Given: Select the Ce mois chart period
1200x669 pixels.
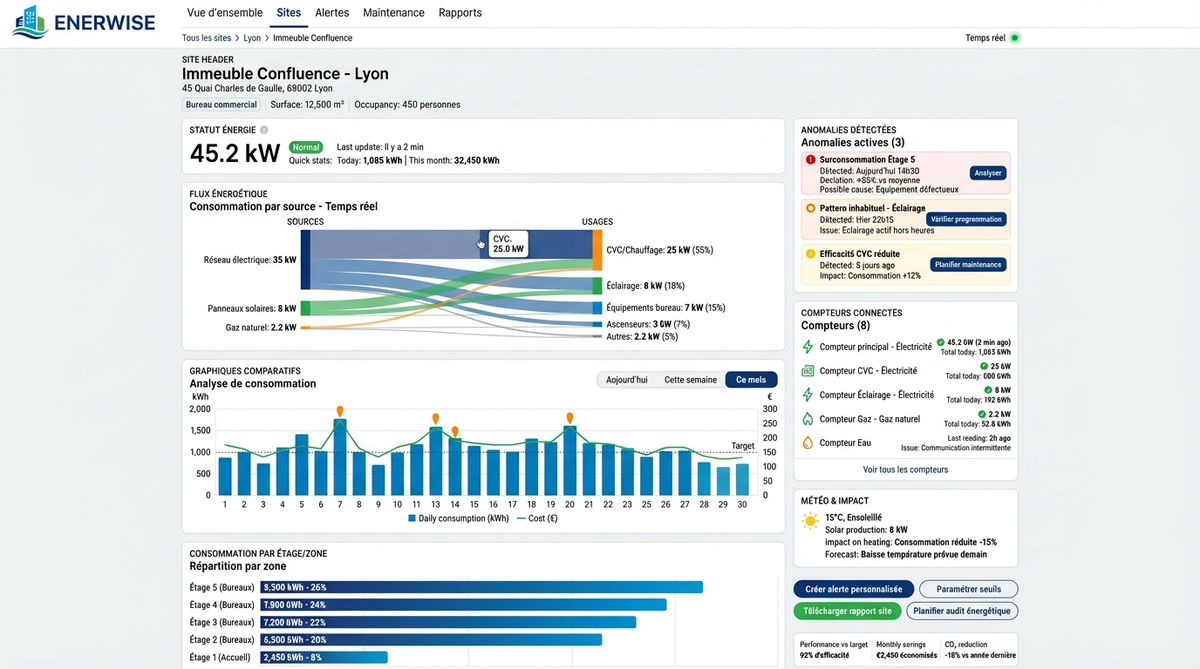Looking at the screenshot, I should point(751,380).
